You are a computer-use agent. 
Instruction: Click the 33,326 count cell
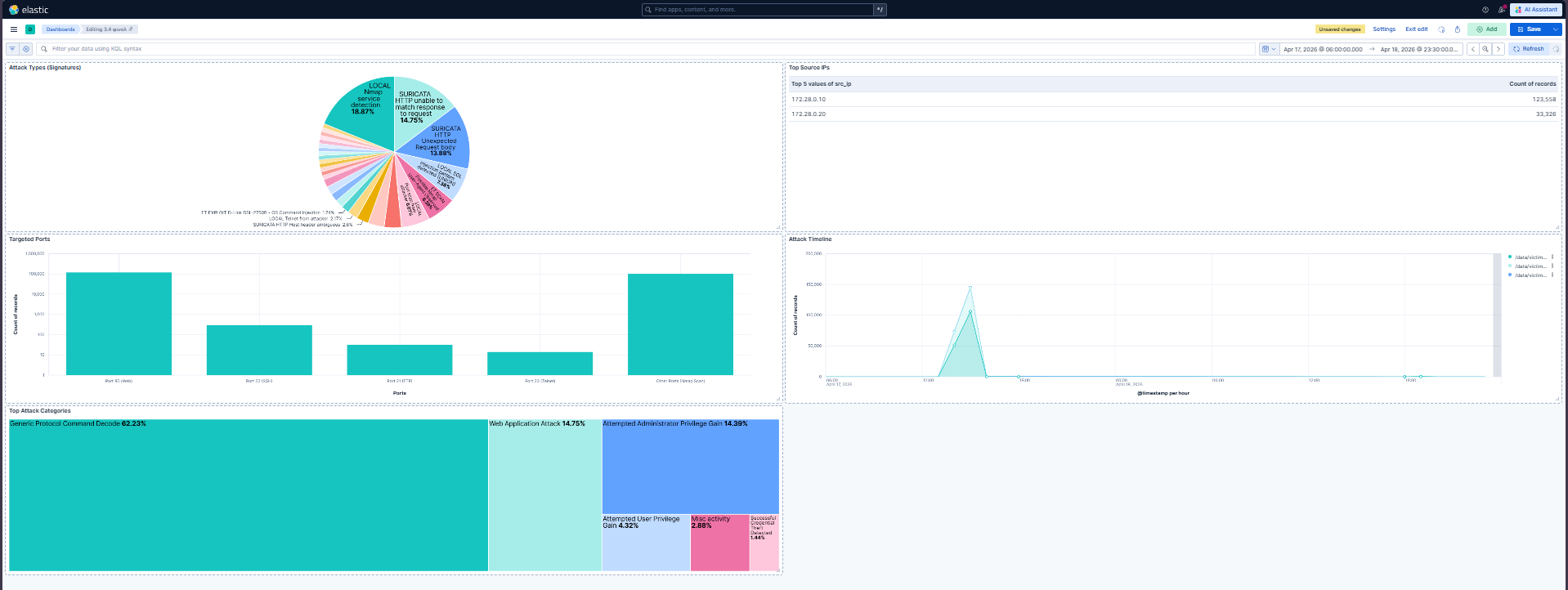coord(1546,114)
